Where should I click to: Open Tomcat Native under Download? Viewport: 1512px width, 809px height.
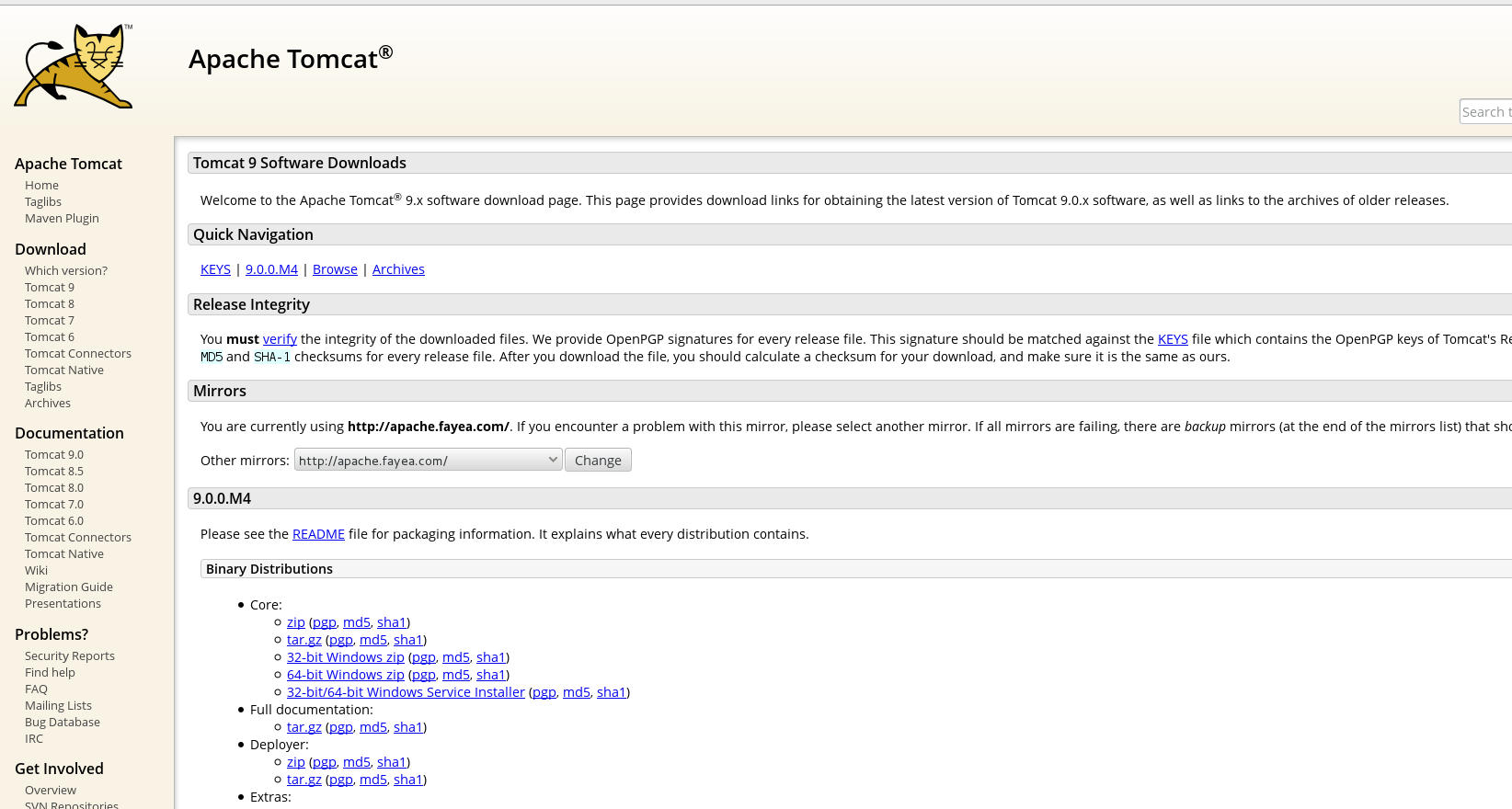[x=64, y=370]
